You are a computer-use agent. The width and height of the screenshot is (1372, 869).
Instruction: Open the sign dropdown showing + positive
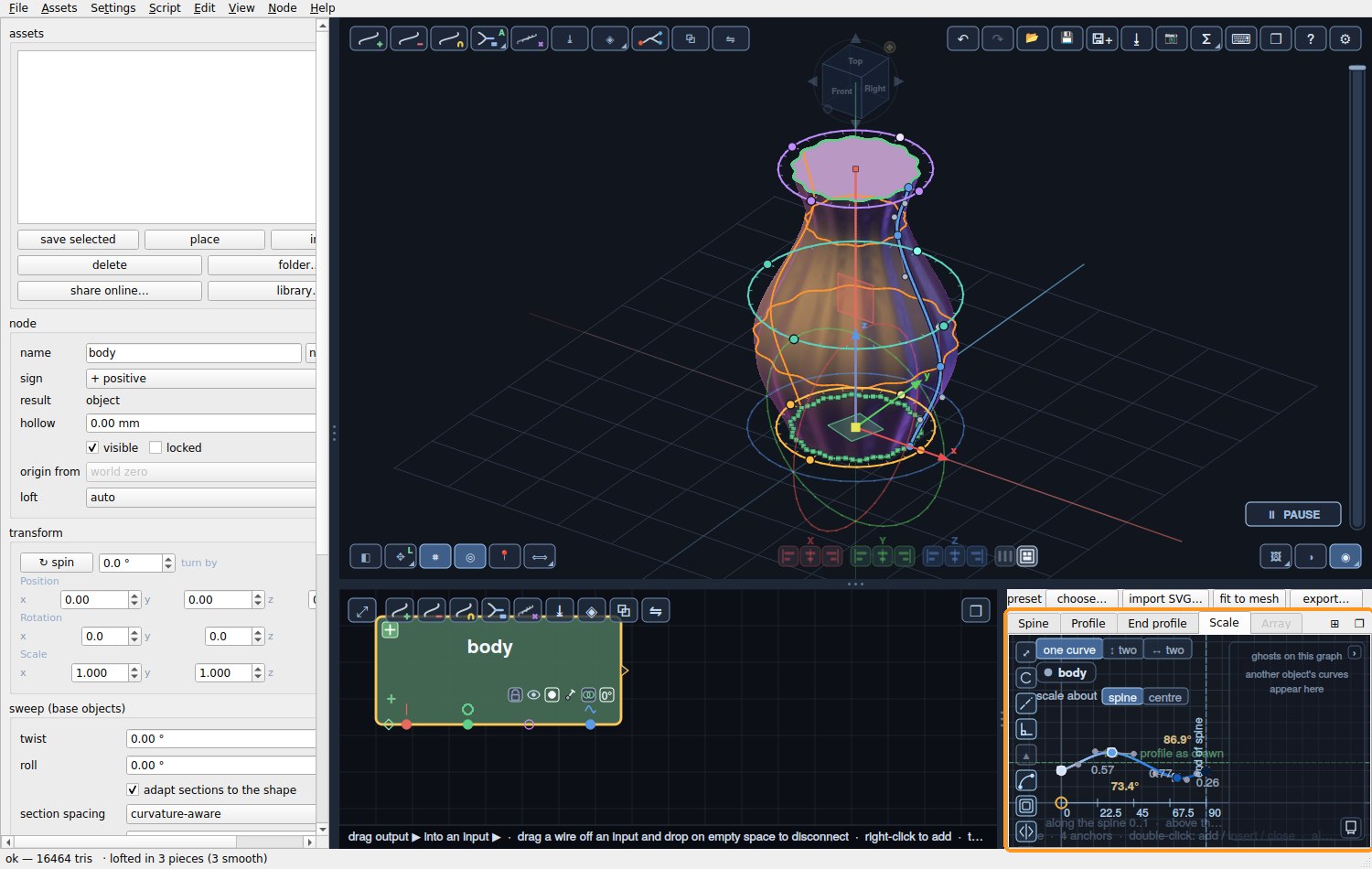coord(201,379)
